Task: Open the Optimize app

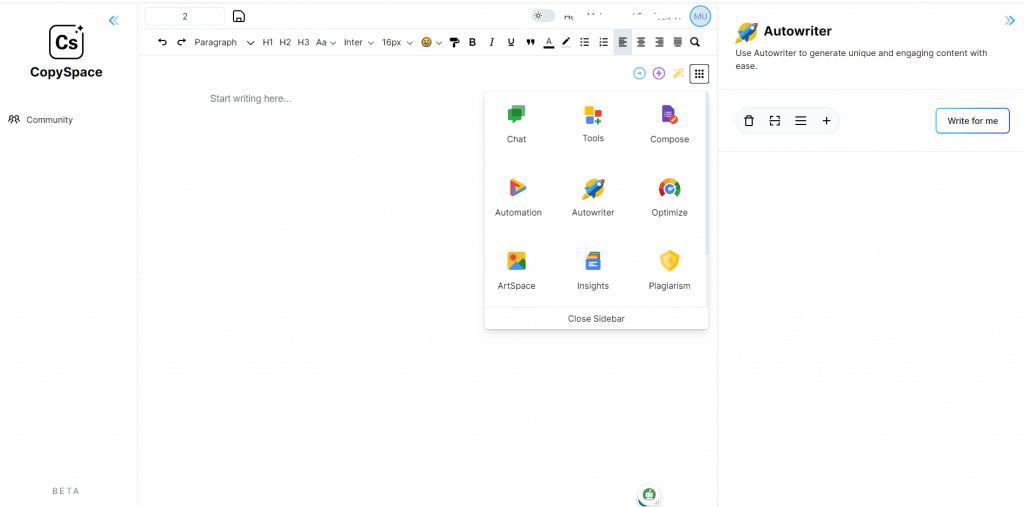Action: [x=669, y=197]
